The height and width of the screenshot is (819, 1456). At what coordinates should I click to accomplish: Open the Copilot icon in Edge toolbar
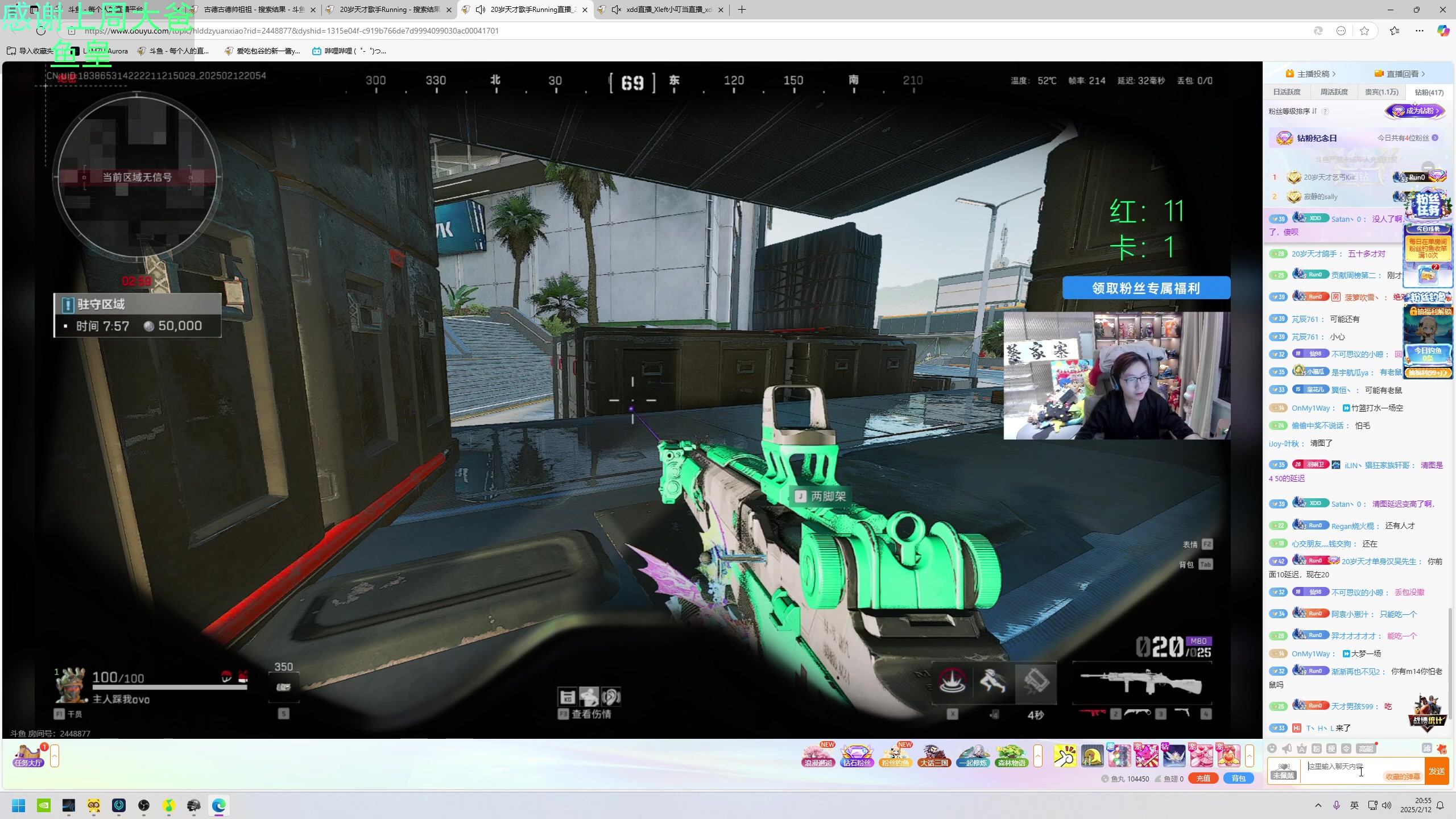coord(1443,31)
